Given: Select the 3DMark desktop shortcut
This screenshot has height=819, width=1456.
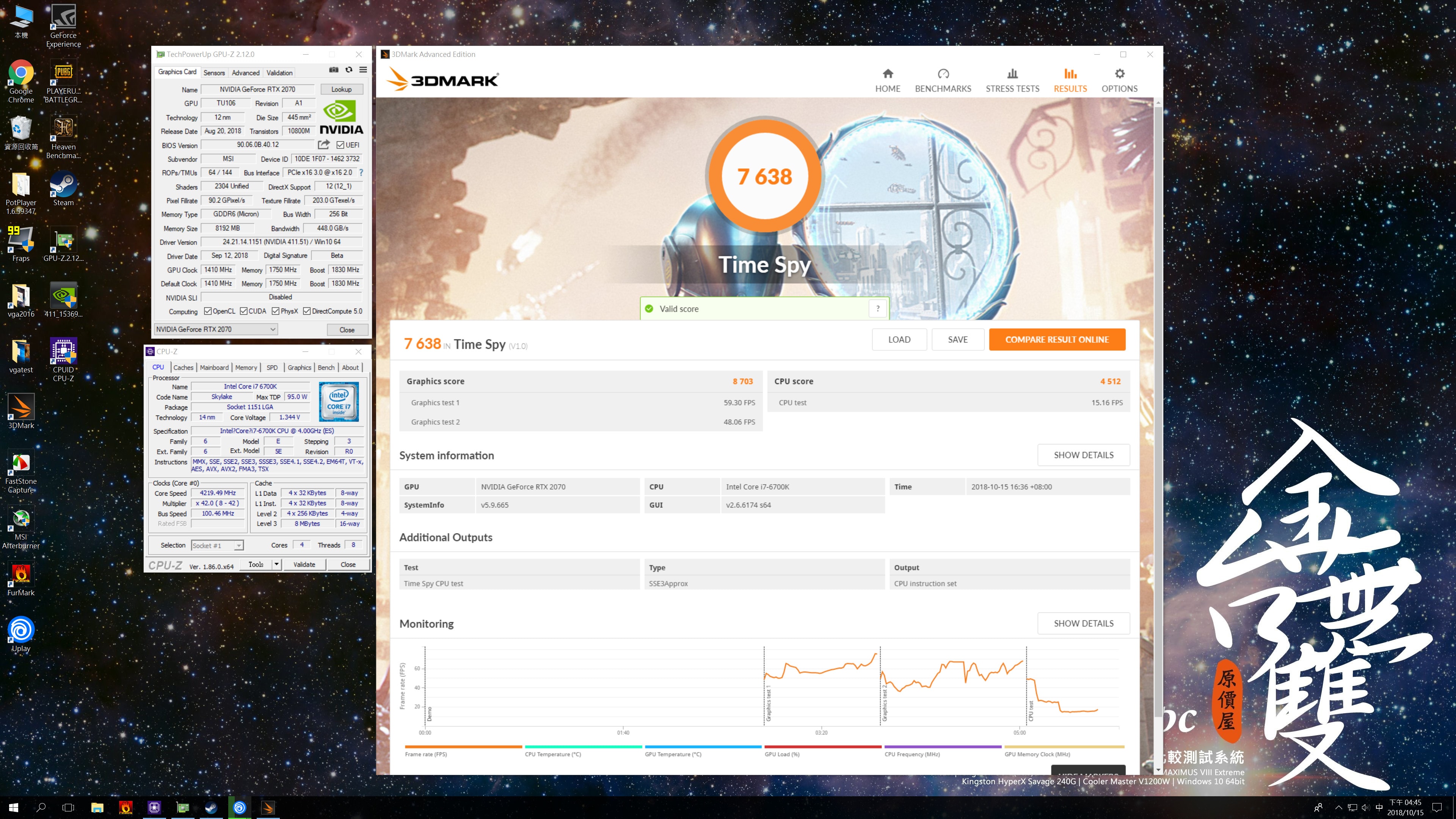Looking at the screenshot, I should pos(21,411).
